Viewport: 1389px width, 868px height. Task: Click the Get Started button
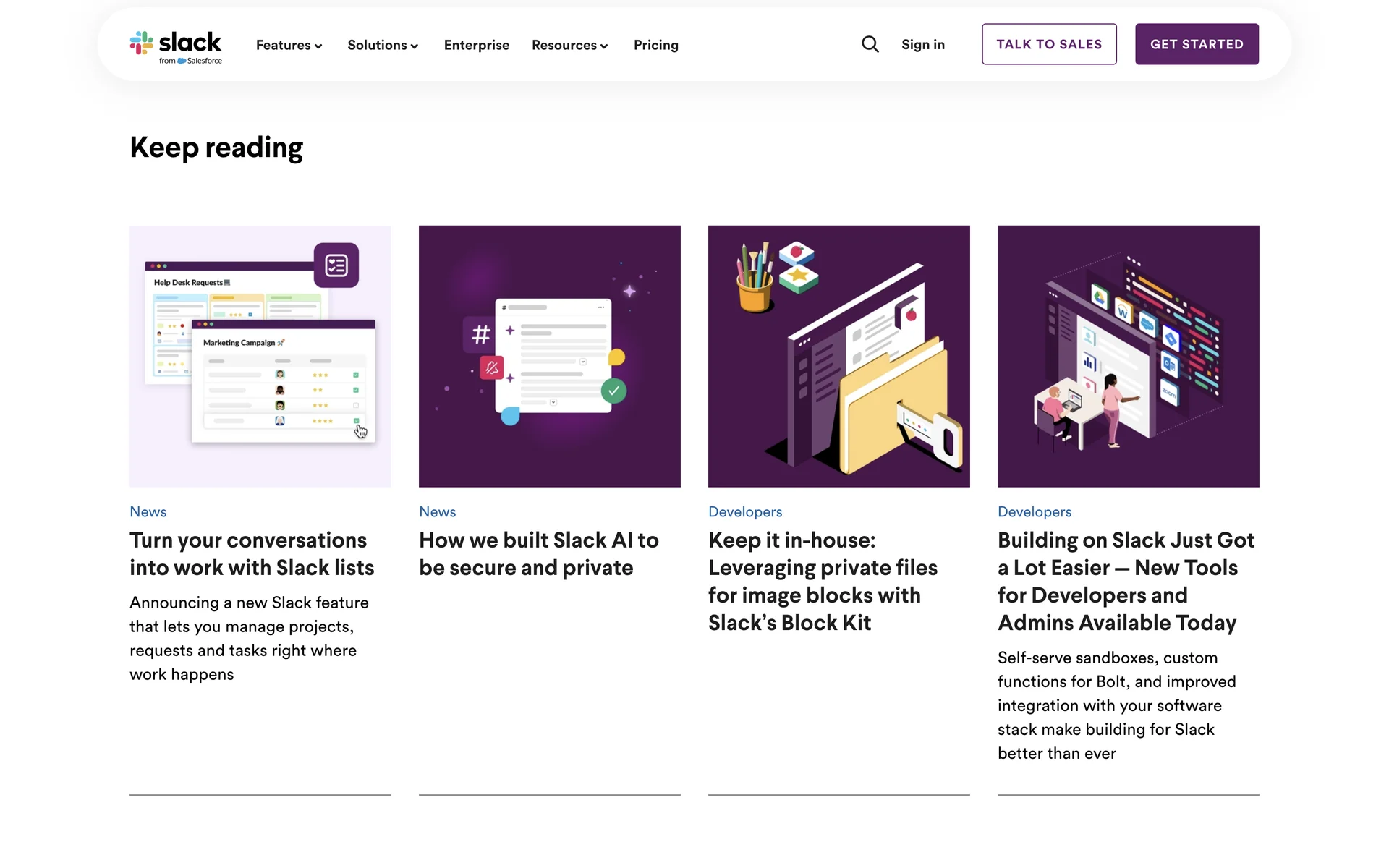coord(1196,44)
